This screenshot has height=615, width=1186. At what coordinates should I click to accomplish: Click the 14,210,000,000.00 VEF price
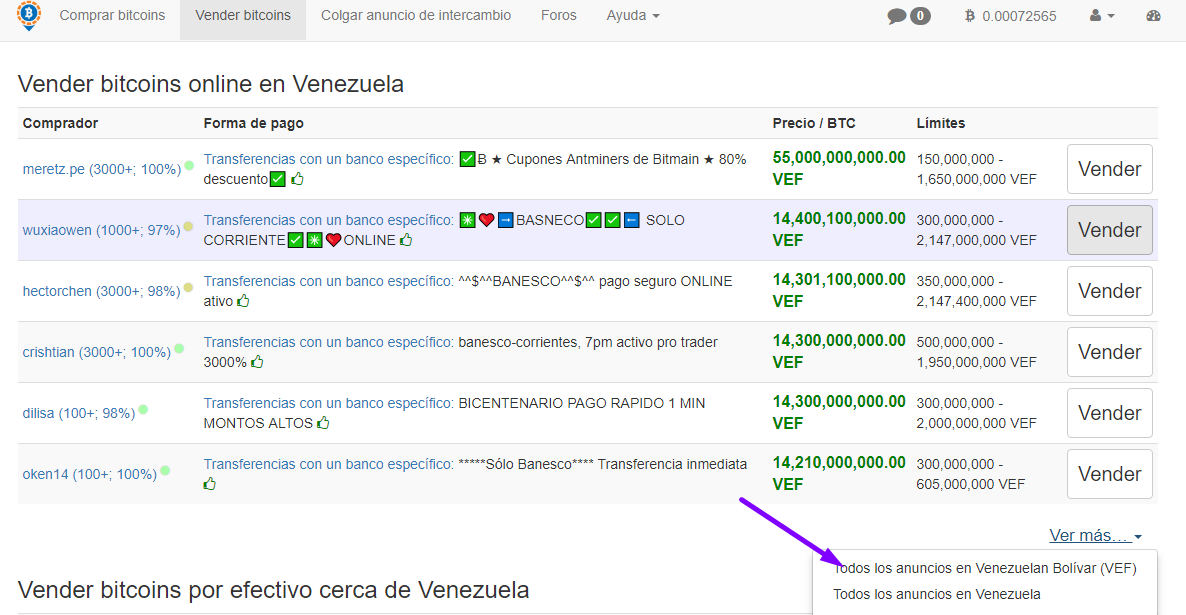[839, 474]
